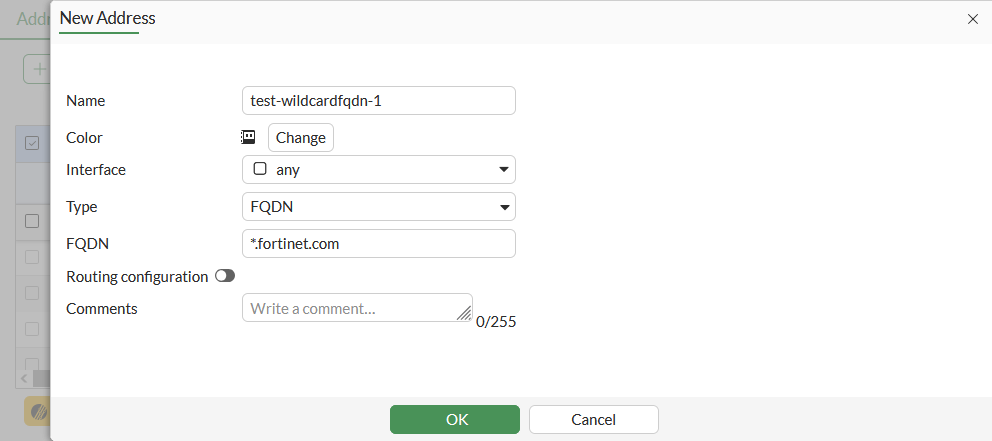Close the New Address dialog
This screenshot has width=992, height=441.
pyautogui.click(x=973, y=19)
